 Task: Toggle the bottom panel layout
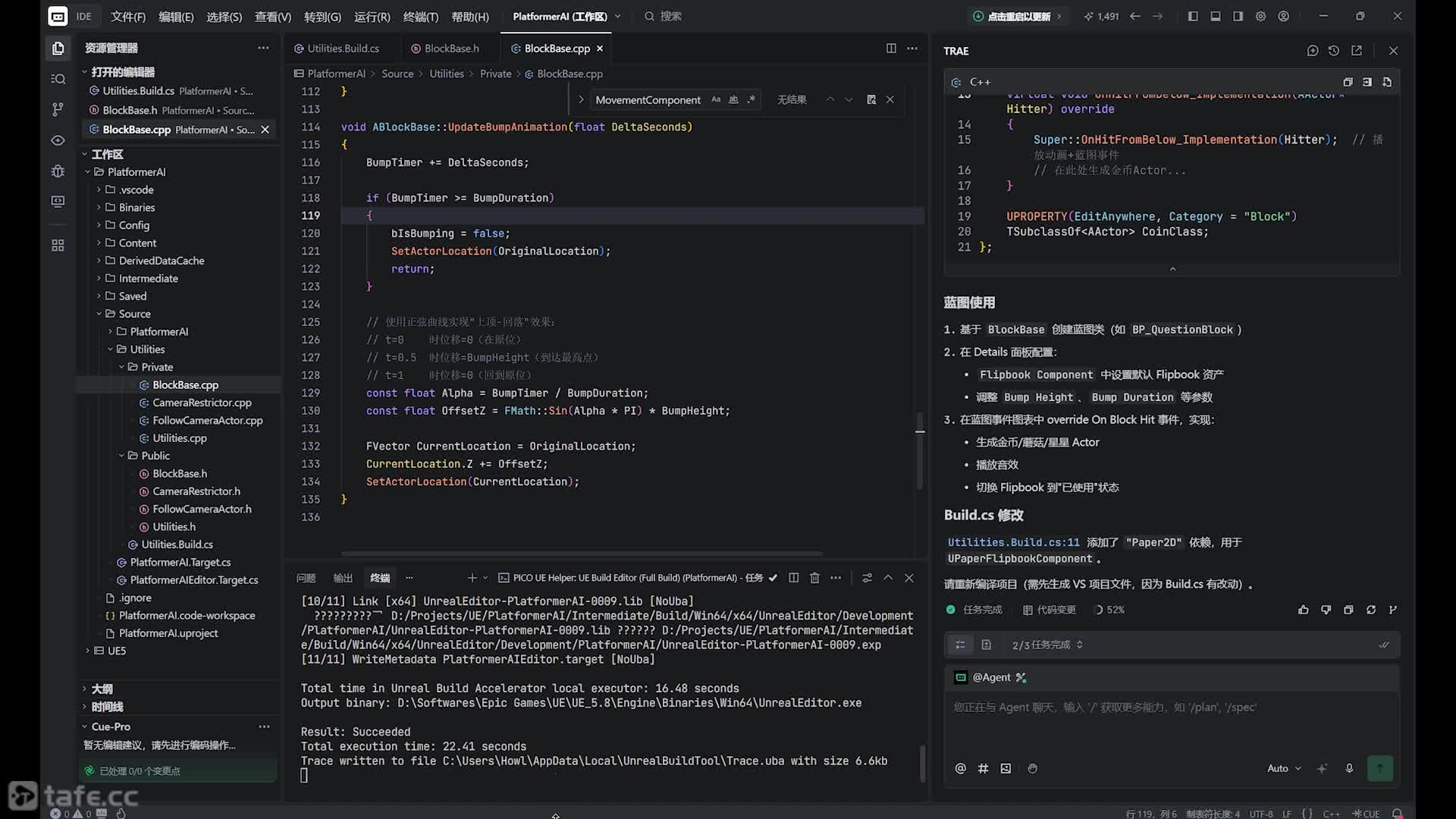click(x=1216, y=16)
